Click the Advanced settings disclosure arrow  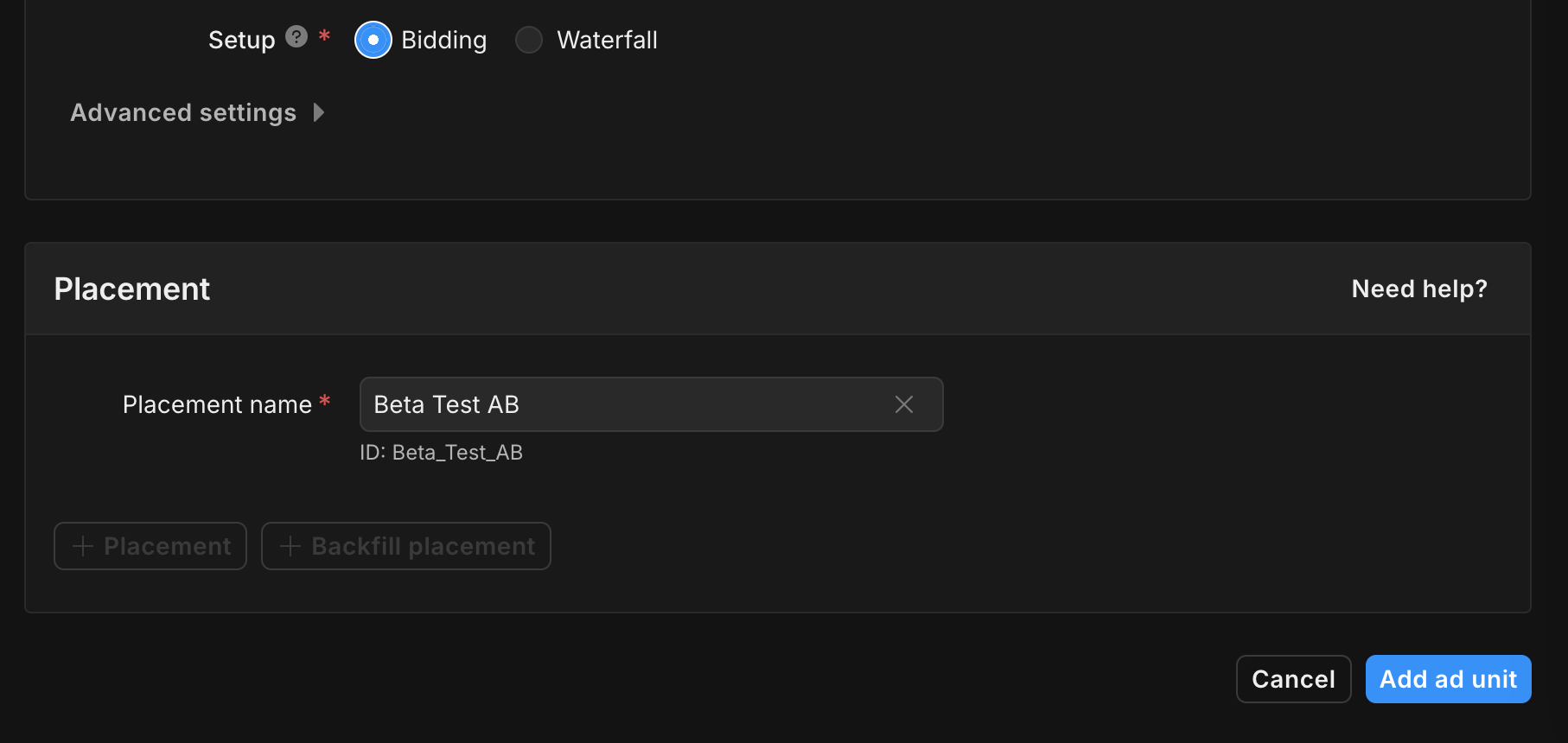click(319, 112)
